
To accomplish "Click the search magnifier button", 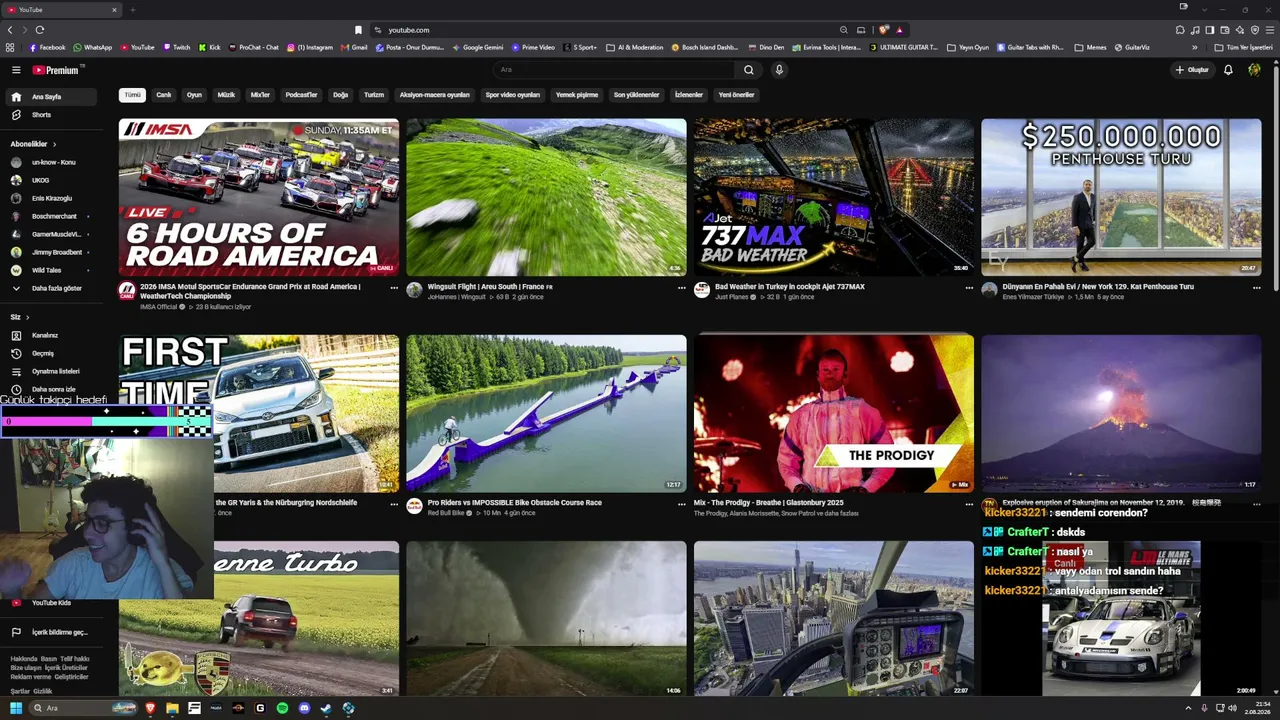I will tap(749, 70).
